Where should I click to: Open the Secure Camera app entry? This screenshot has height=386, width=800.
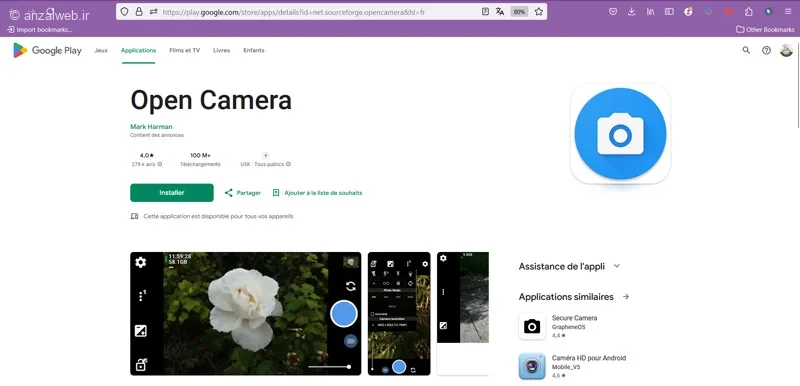(574, 326)
